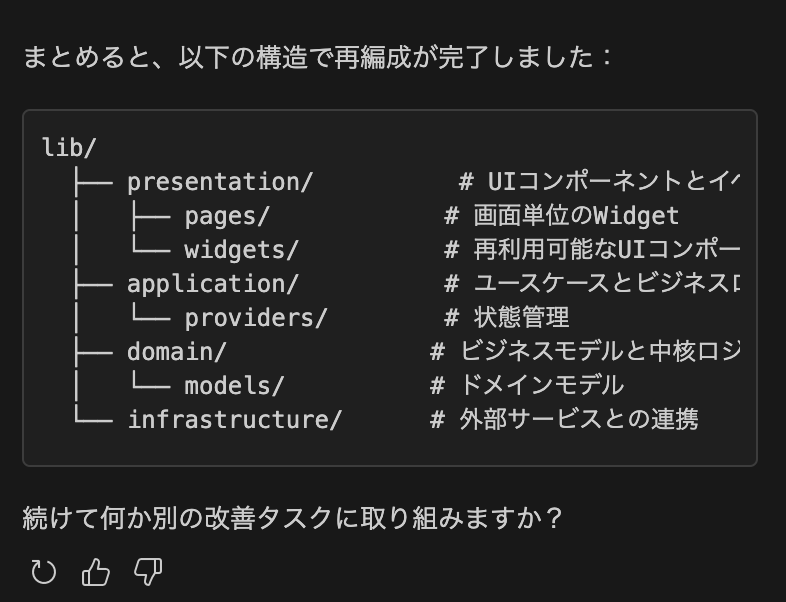Click the models/ folder entry
The height and width of the screenshot is (602, 786).
tap(234, 386)
